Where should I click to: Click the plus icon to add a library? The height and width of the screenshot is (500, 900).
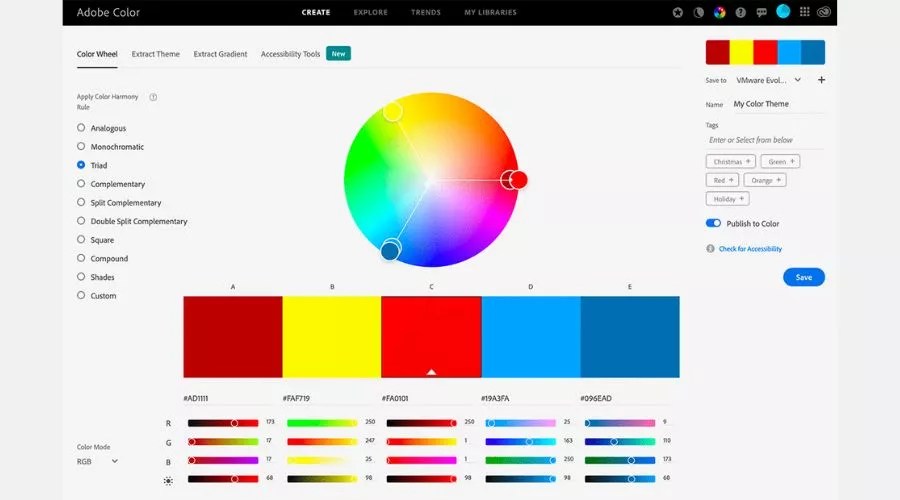(821, 80)
